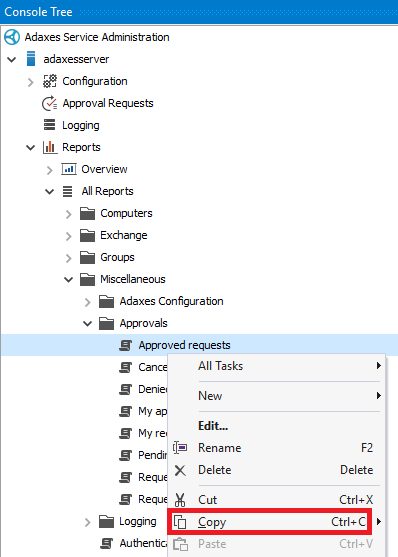Click the Adaxes Configuration folder icon
The image size is (398, 557).
[106, 302]
